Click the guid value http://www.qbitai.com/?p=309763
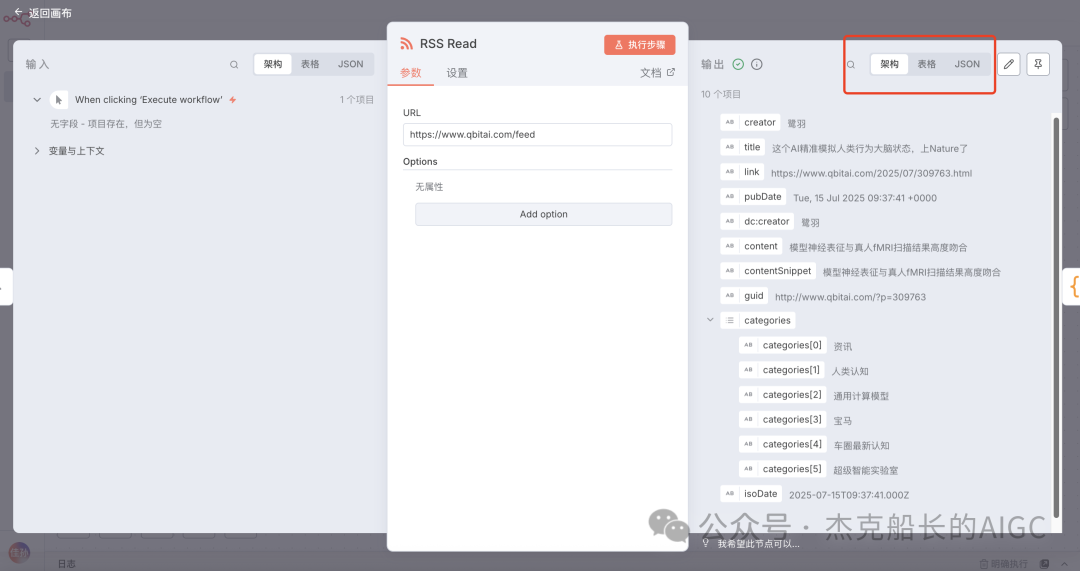1080x571 pixels. coord(850,298)
